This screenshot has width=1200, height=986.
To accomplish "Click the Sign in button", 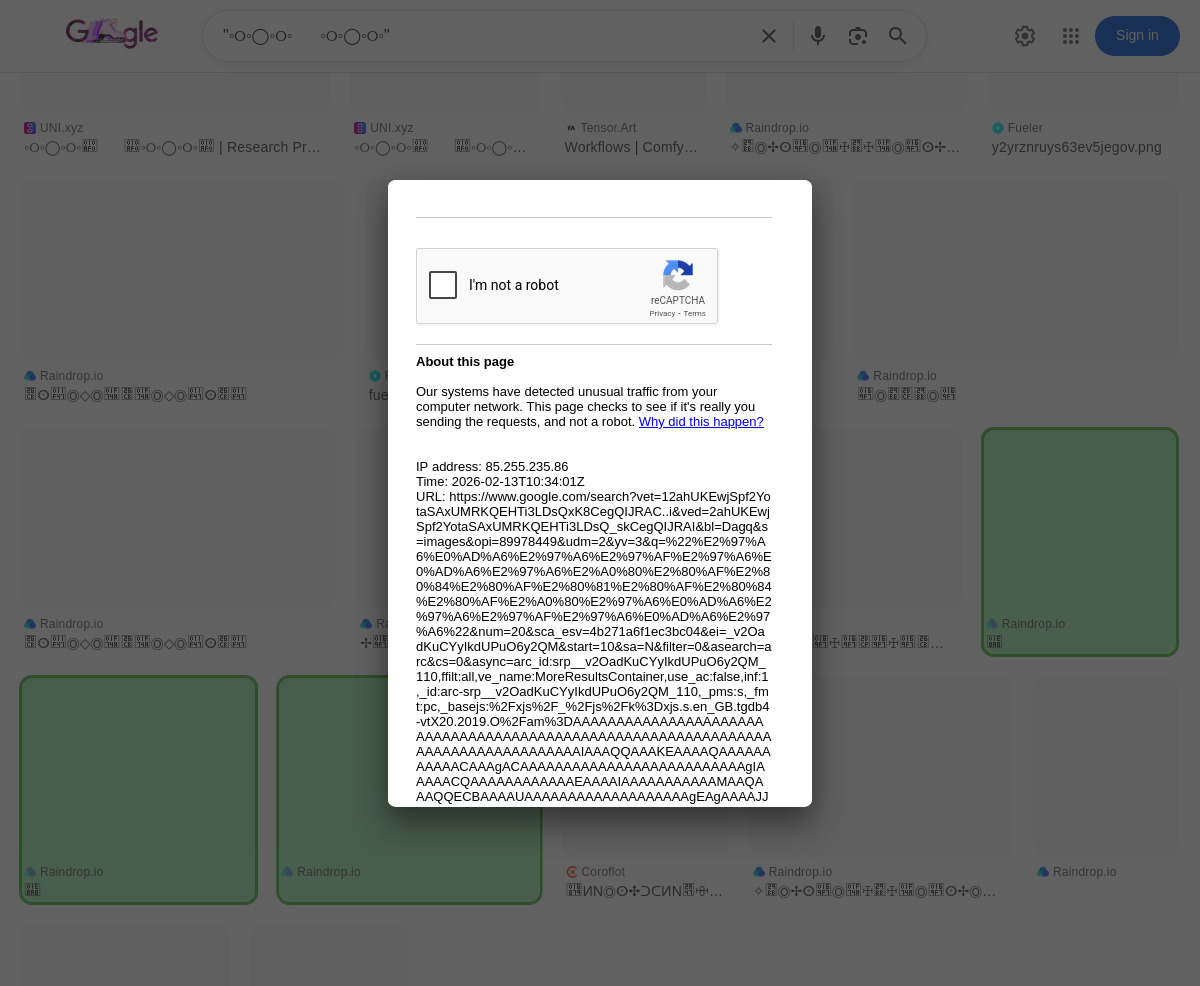I will (1137, 36).
